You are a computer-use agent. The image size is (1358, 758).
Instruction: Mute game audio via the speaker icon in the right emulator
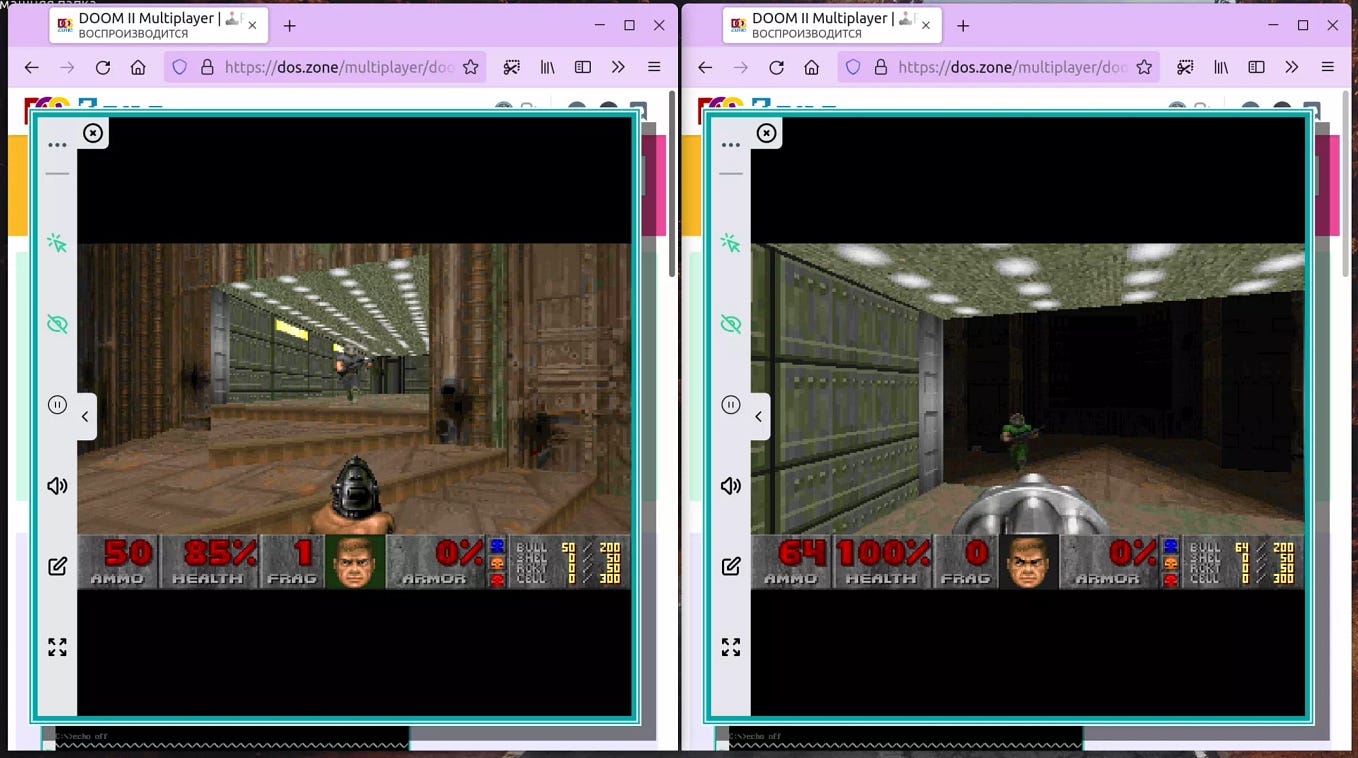pos(730,486)
